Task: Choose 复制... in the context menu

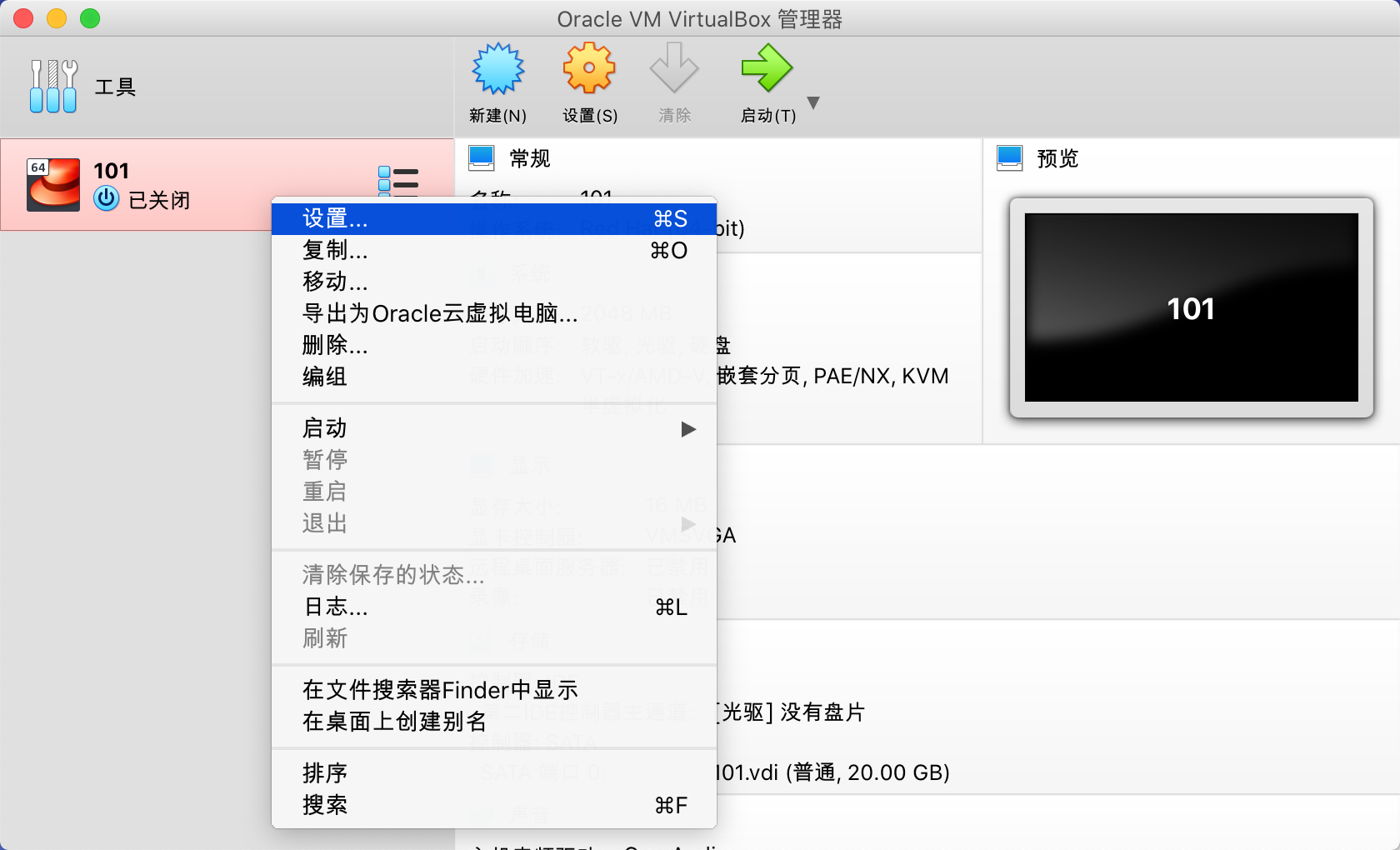Action: coord(494,251)
